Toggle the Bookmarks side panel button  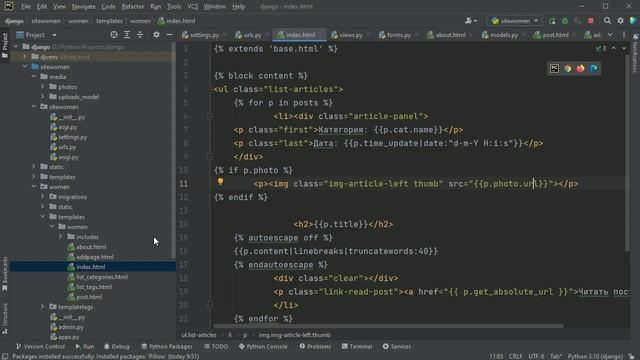coord(5,274)
